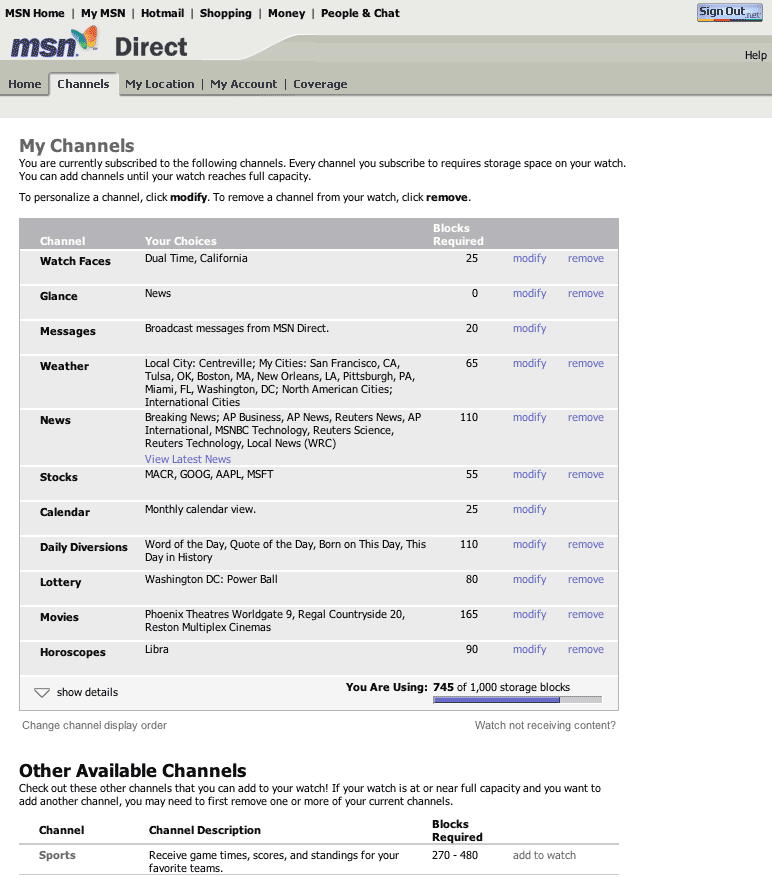This screenshot has height=881, width=772.
Task: Modify the Lottery channel
Action: pyautogui.click(x=529, y=579)
